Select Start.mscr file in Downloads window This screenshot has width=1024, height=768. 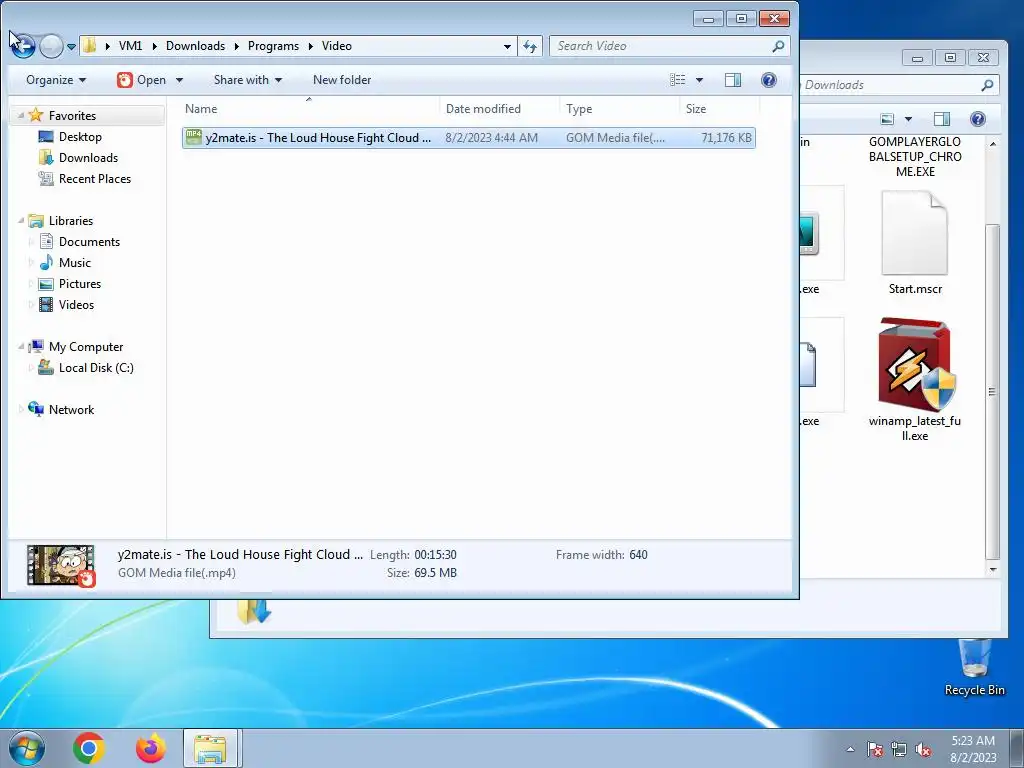(915, 242)
